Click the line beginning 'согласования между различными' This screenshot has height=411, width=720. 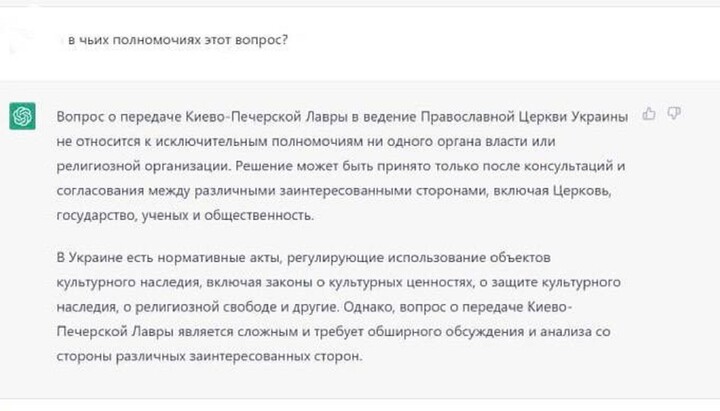click(x=334, y=191)
